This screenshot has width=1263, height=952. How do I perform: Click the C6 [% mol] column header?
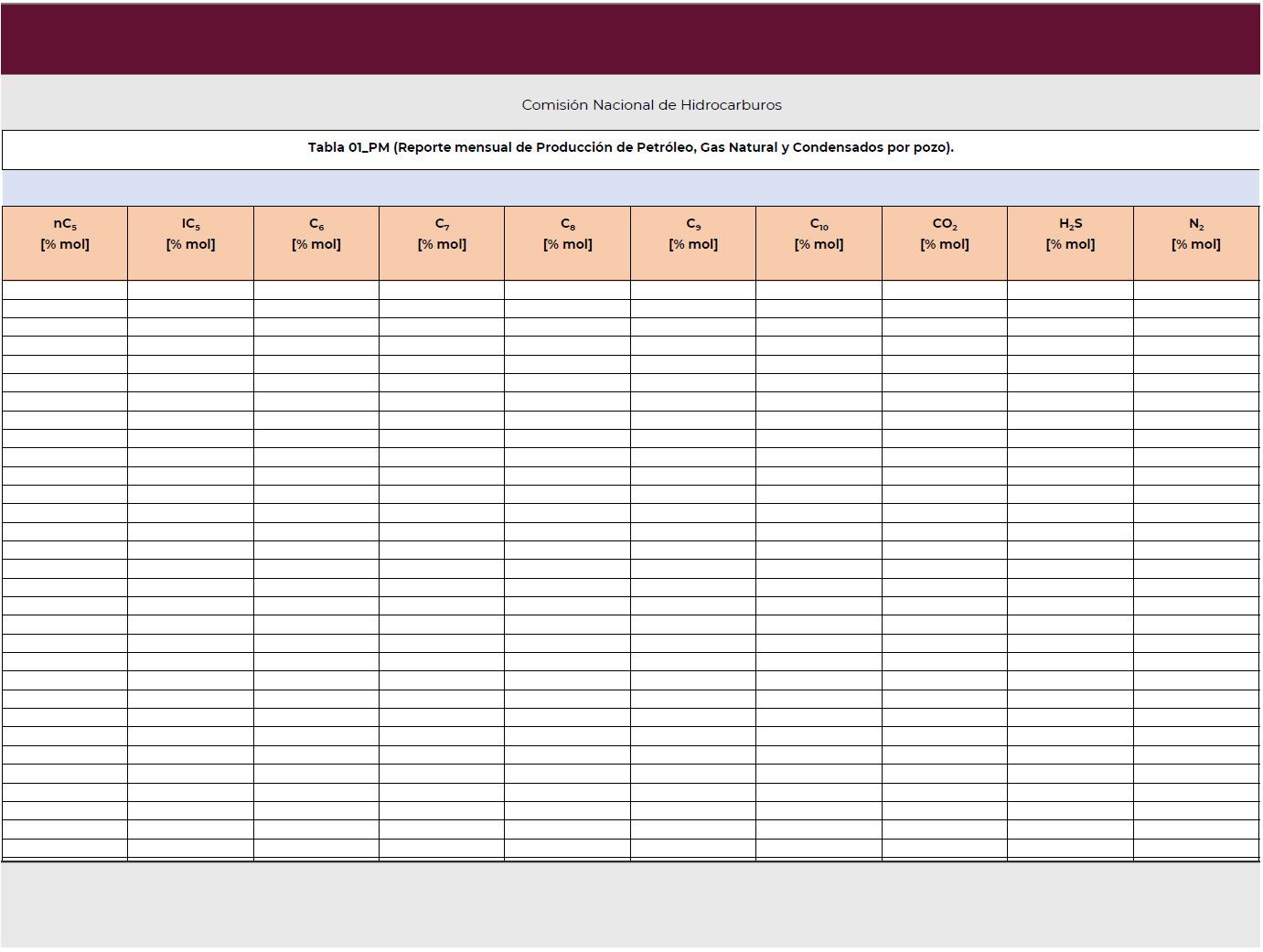[x=316, y=242]
